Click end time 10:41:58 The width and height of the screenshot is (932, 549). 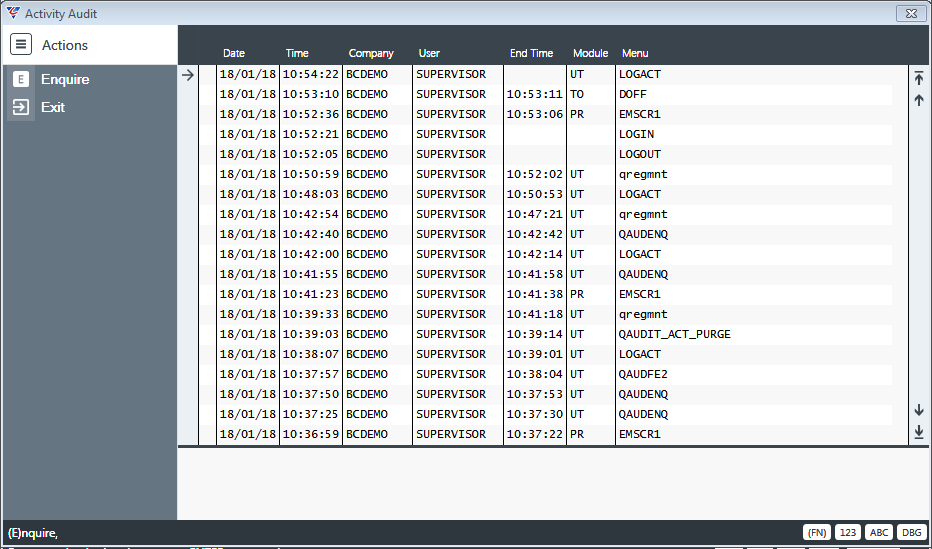point(534,274)
